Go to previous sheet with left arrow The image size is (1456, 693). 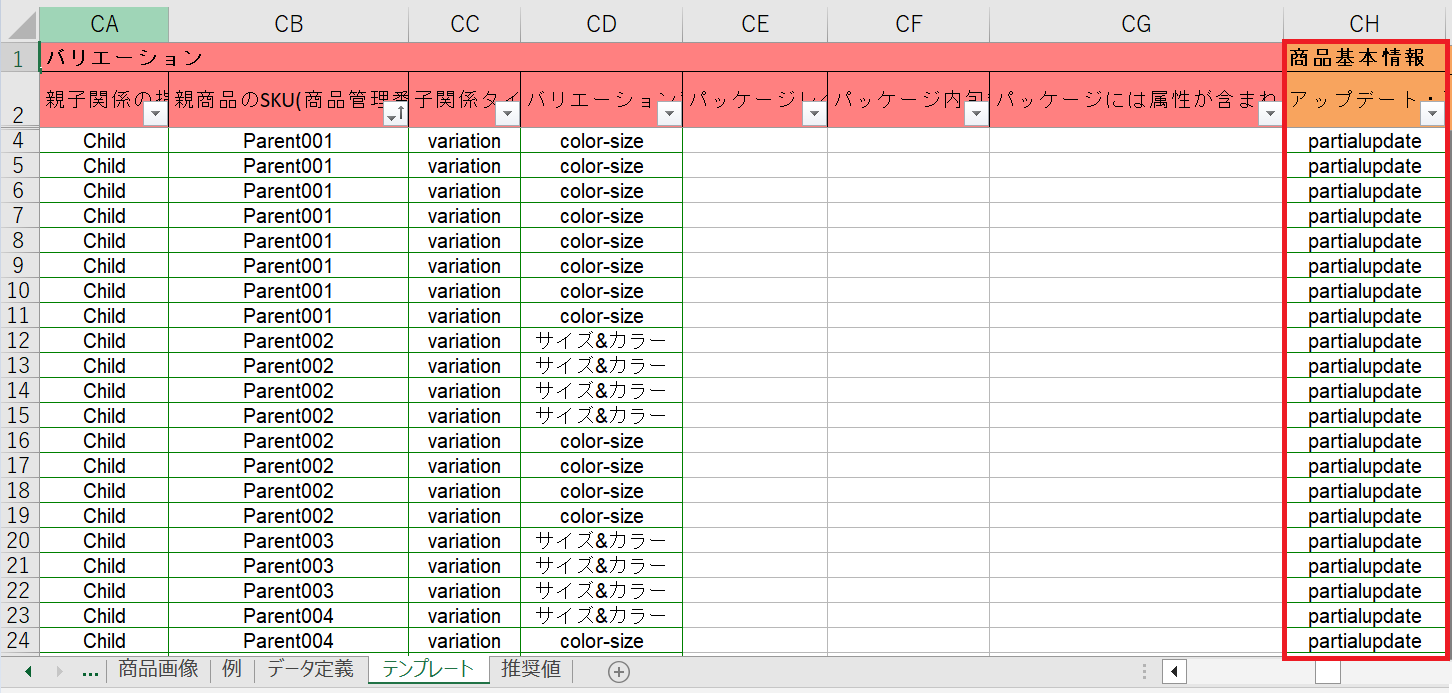coord(28,672)
